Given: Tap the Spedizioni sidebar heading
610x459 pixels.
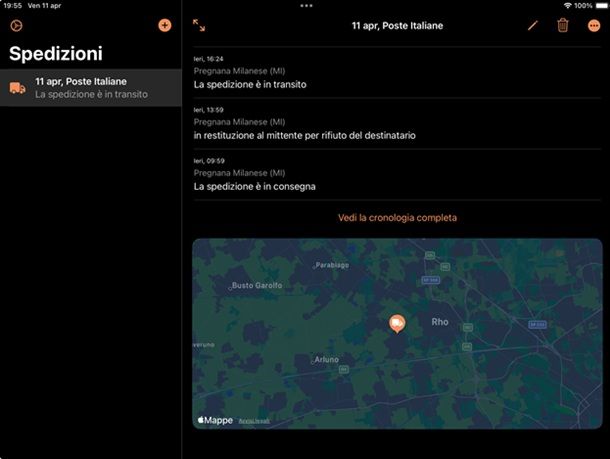Looking at the screenshot, I should click(56, 54).
